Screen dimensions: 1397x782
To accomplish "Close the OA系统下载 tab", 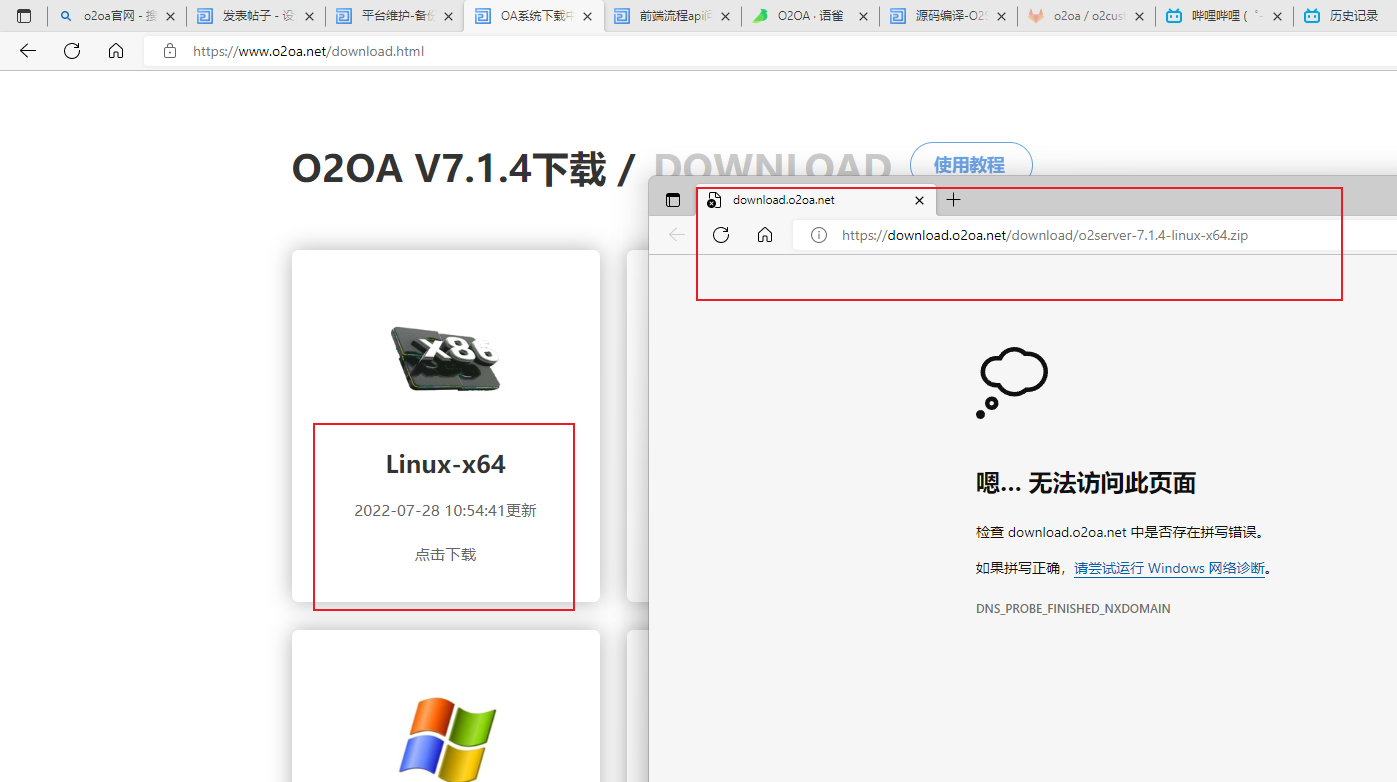I will [x=585, y=16].
